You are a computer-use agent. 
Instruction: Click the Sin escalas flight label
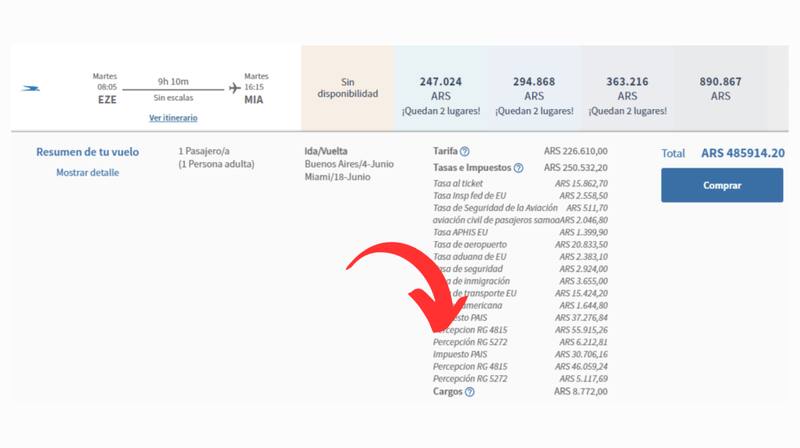pyautogui.click(x=175, y=99)
